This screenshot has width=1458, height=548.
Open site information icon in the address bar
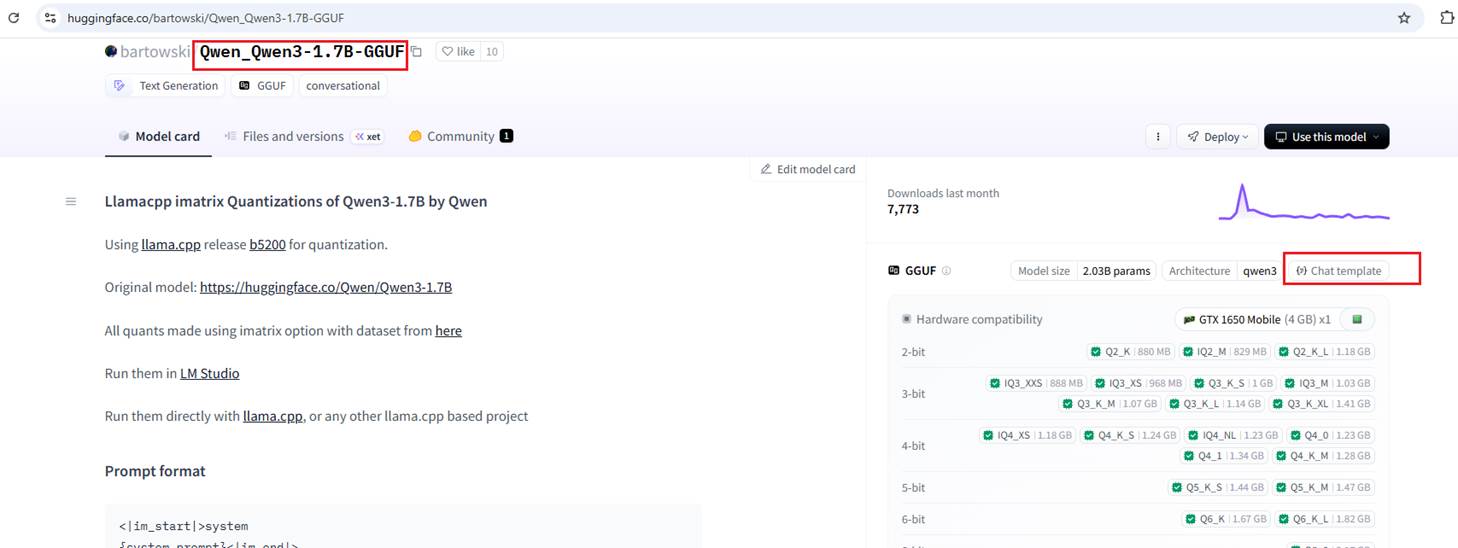pyautogui.click(x=51, y=18)
